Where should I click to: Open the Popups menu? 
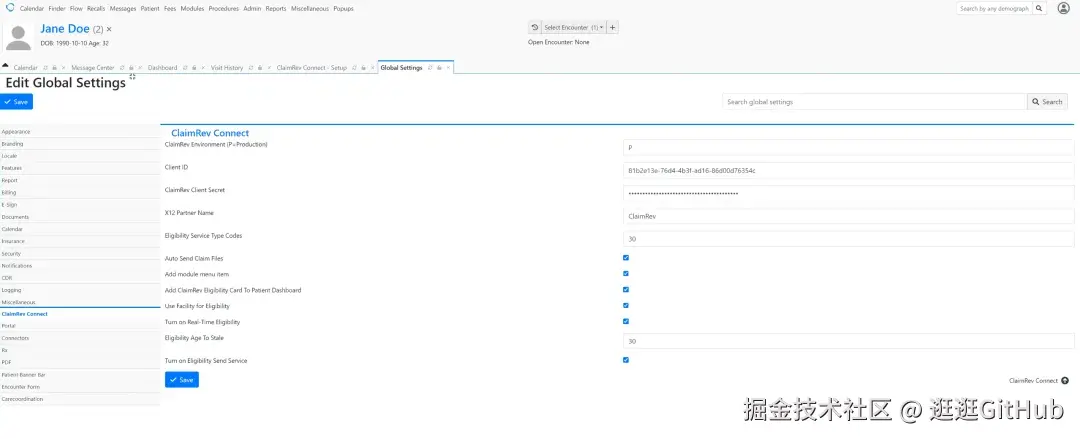[x=343, y=9]
